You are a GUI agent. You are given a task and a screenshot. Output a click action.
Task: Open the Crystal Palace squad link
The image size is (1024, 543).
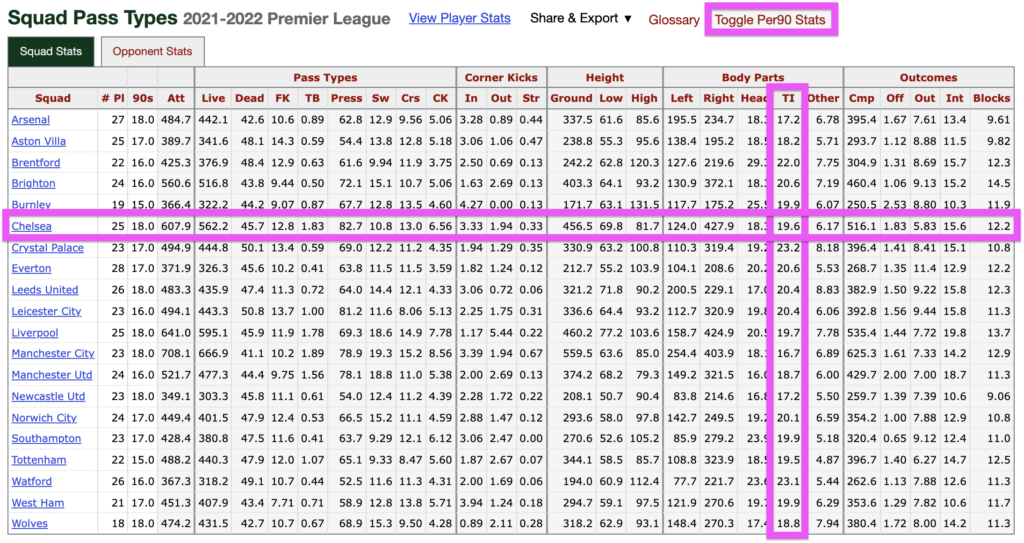coord(47,248)
